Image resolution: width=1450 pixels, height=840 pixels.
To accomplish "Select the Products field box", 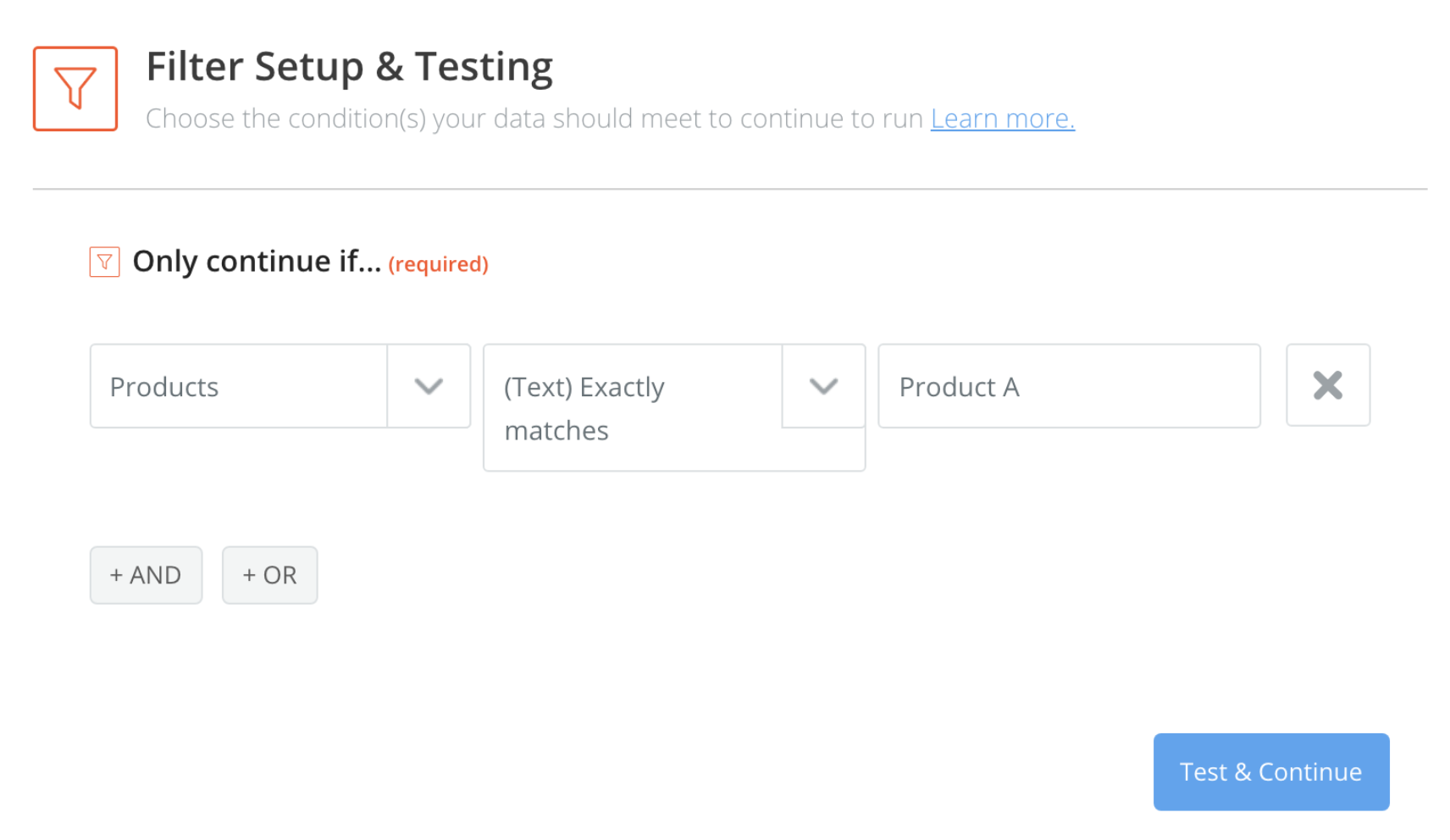I will [280, 386].
